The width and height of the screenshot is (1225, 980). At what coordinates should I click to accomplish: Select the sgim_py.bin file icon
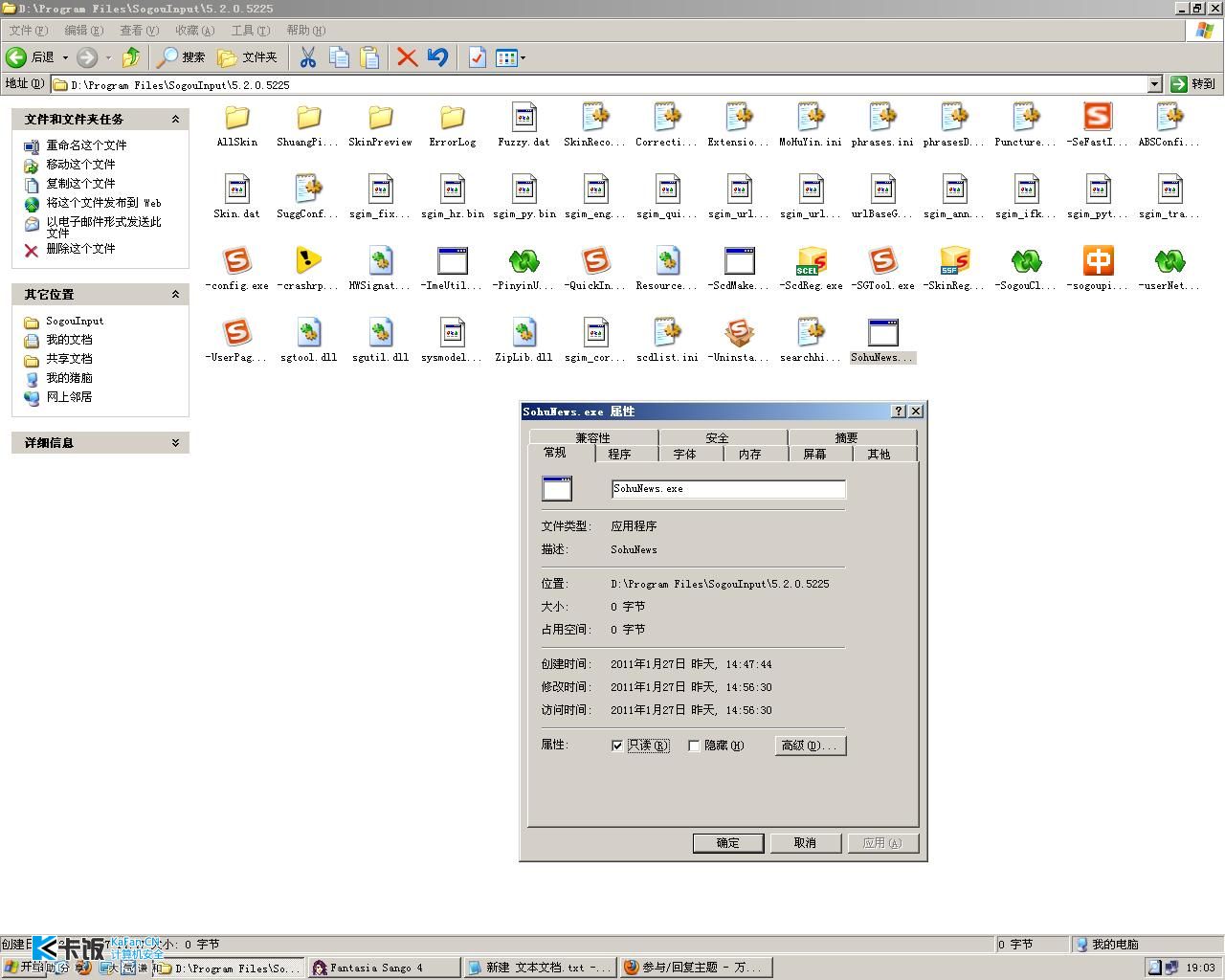[523, 189]
